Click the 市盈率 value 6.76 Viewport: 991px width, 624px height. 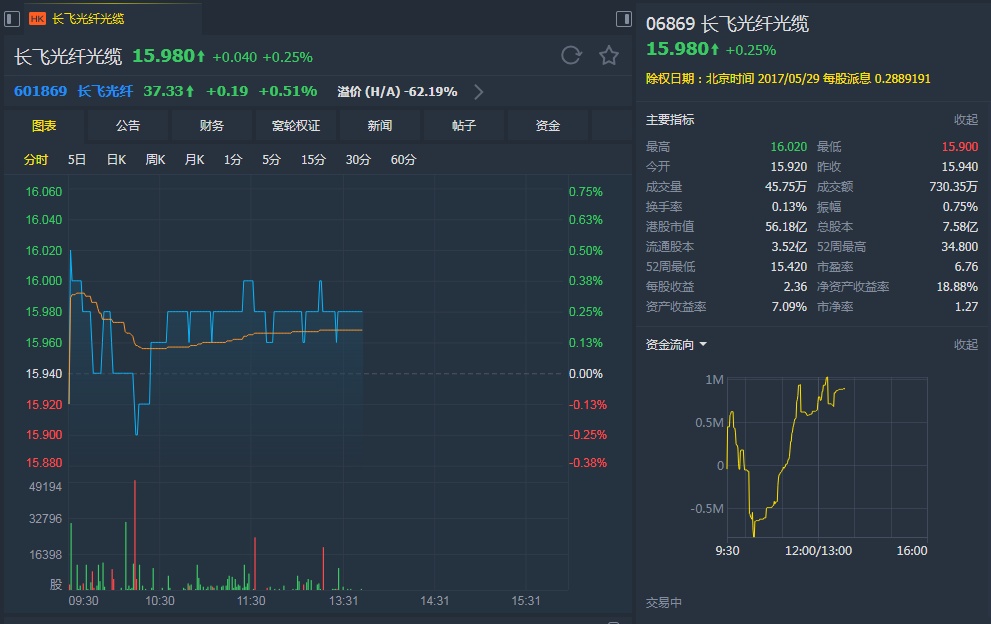[x=966, y=267]
